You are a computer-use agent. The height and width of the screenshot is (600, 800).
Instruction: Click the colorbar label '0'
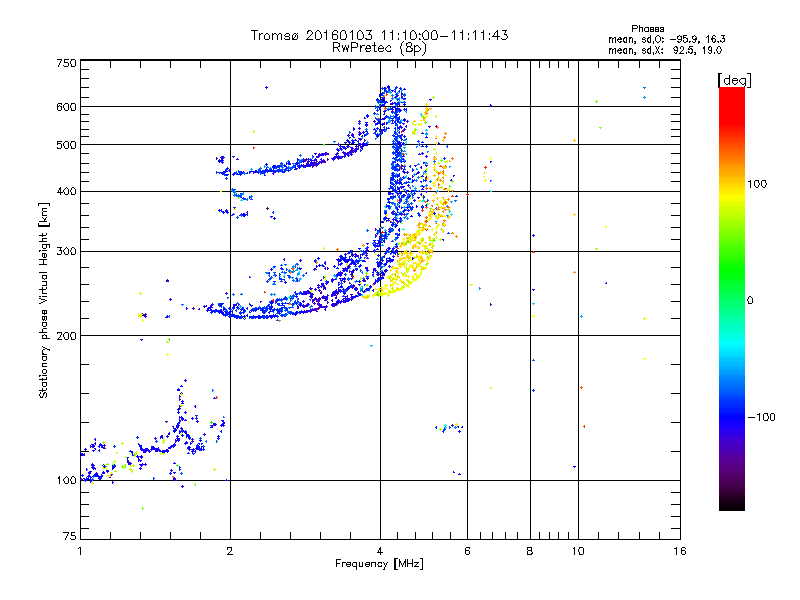click(x=750, y=301)
